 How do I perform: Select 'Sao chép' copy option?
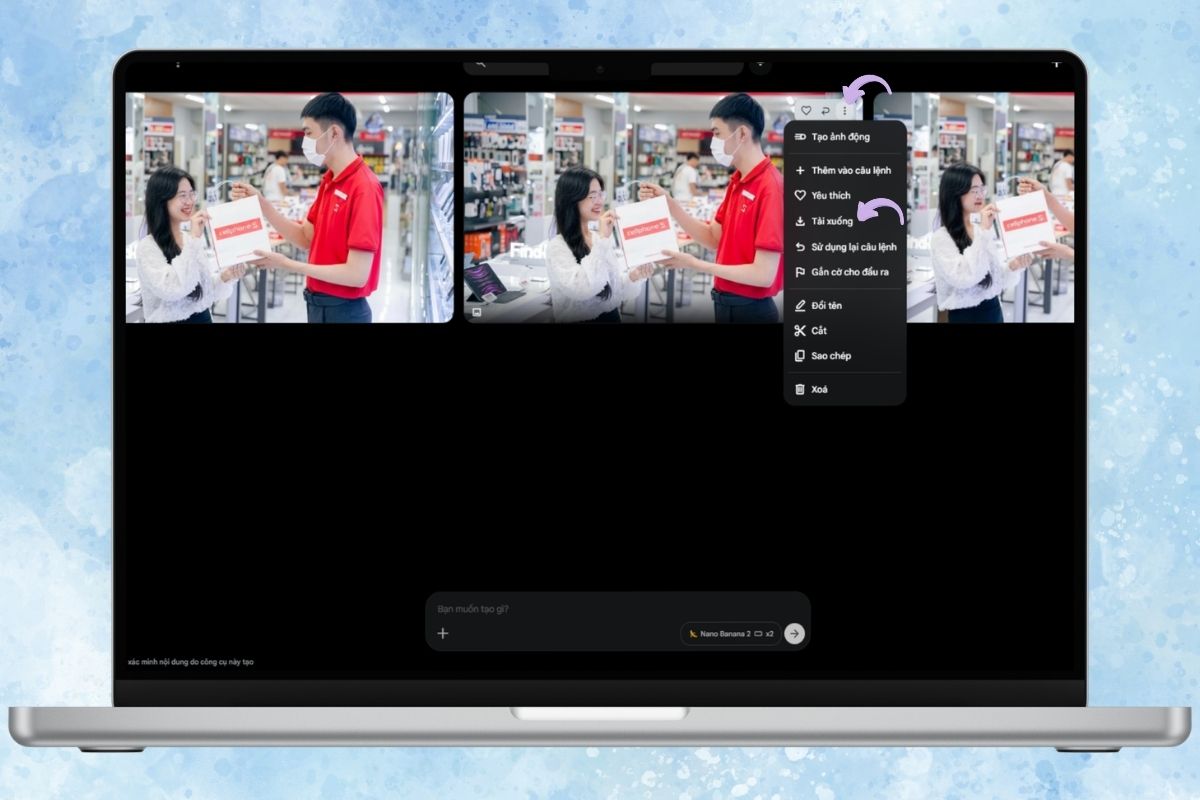830,356
